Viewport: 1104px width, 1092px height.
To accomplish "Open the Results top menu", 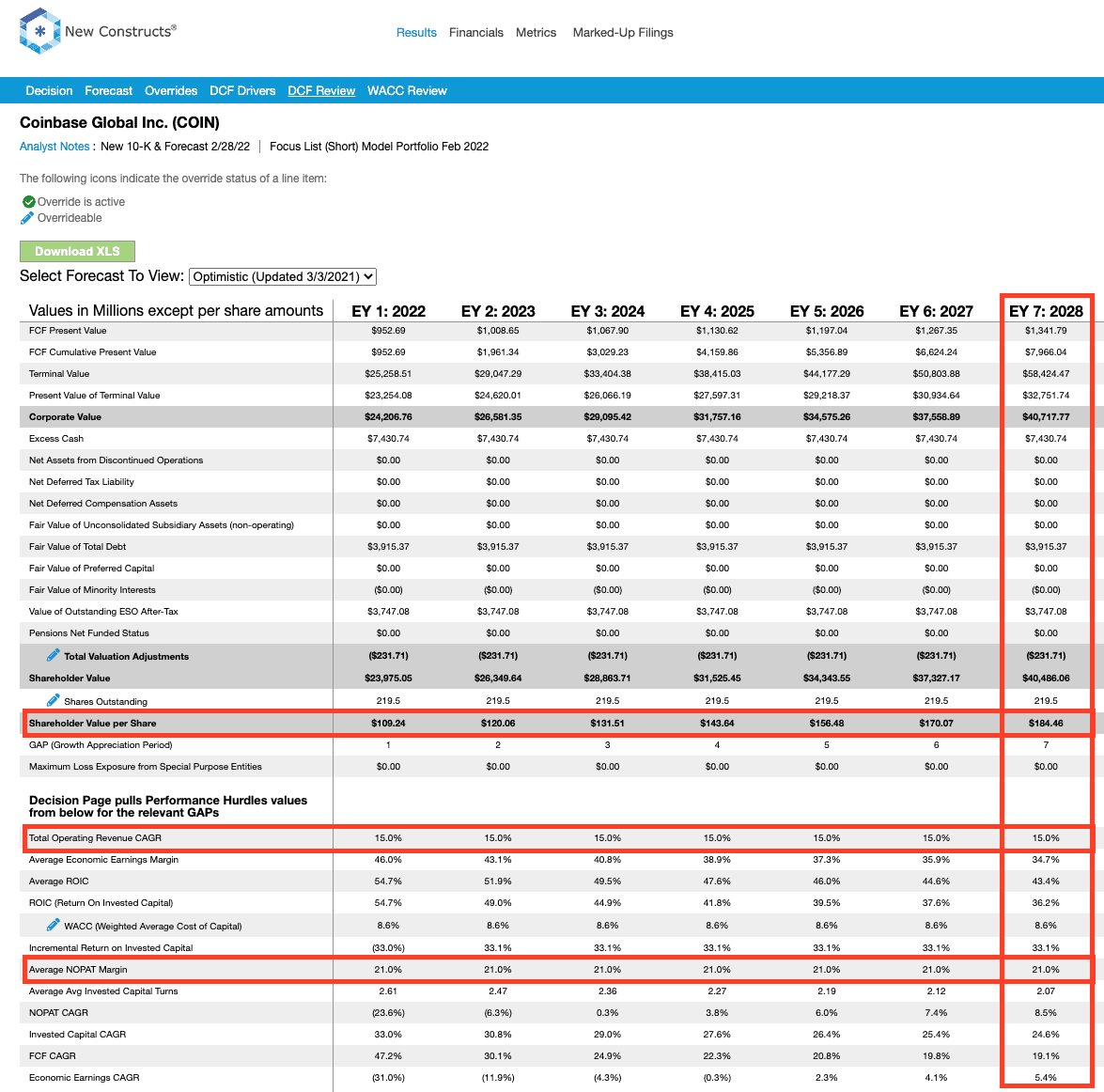I will coord(416,32).
